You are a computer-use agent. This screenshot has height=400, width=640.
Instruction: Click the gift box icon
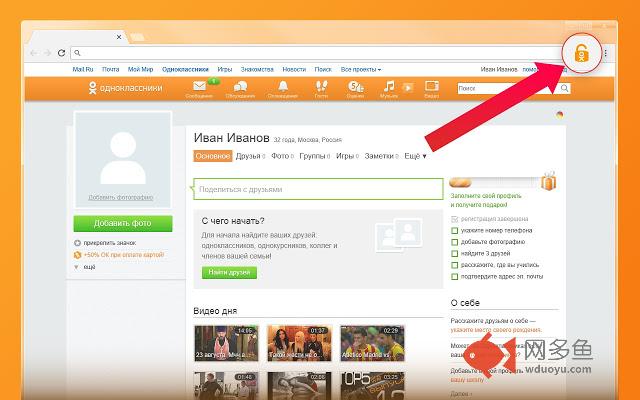click(549, 181)
